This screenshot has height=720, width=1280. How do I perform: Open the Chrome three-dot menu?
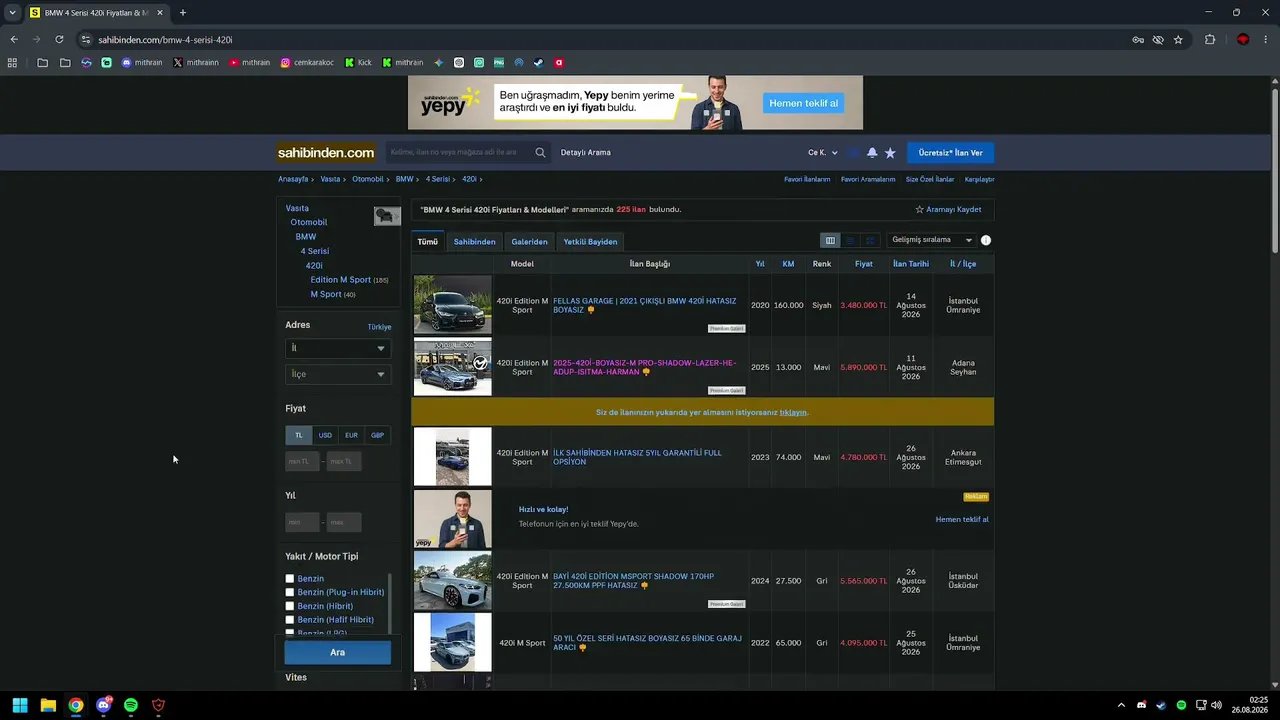[1266, 40]
